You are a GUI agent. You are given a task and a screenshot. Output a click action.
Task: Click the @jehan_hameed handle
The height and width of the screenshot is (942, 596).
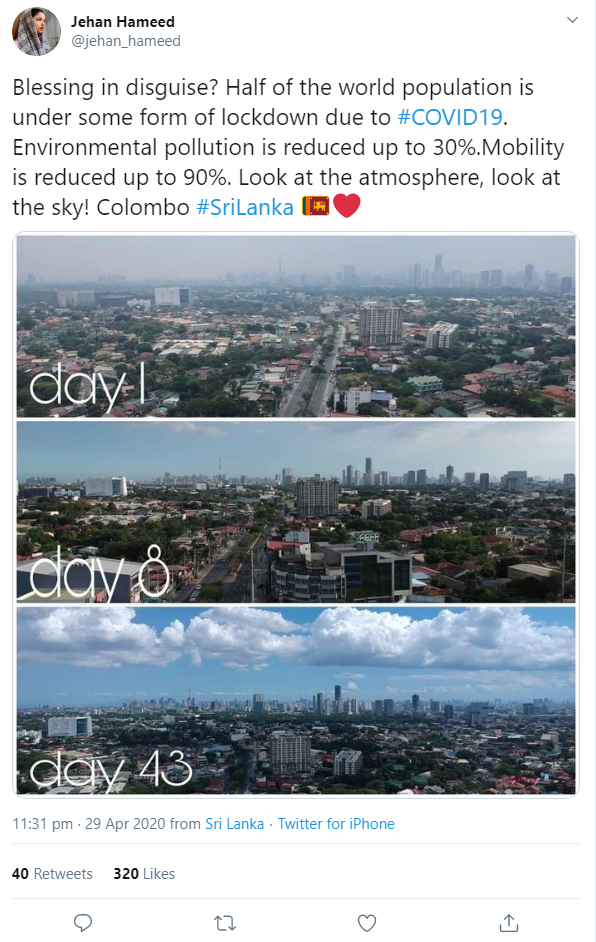click(126, 41)
